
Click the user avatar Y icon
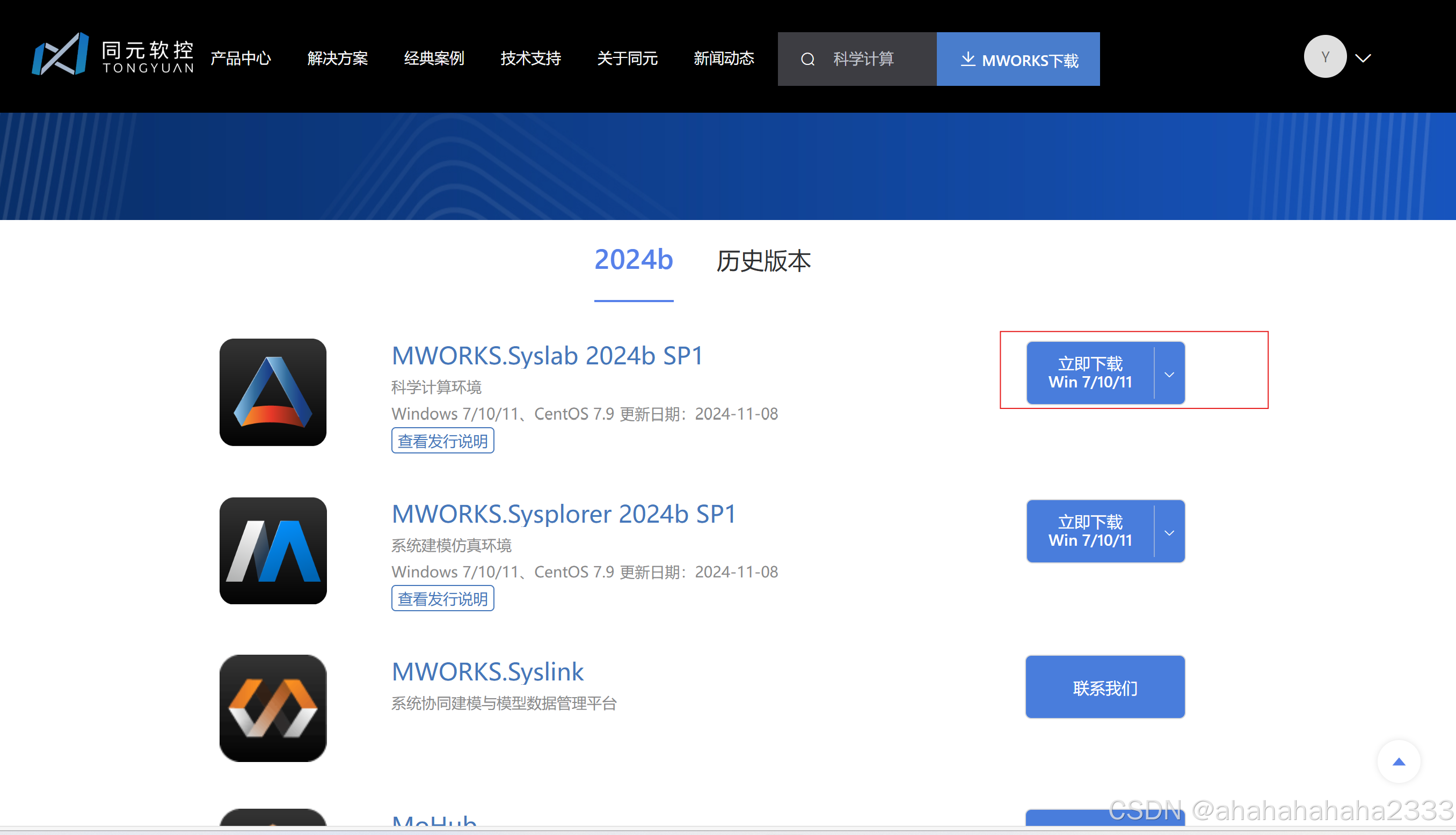tap(1324, 57)
